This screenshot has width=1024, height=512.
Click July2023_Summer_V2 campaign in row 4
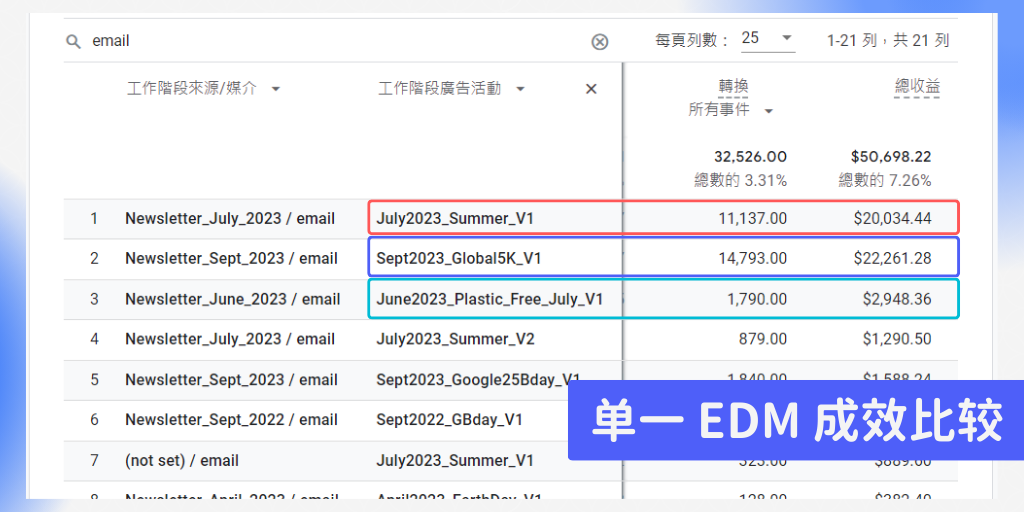pos(455,339)
